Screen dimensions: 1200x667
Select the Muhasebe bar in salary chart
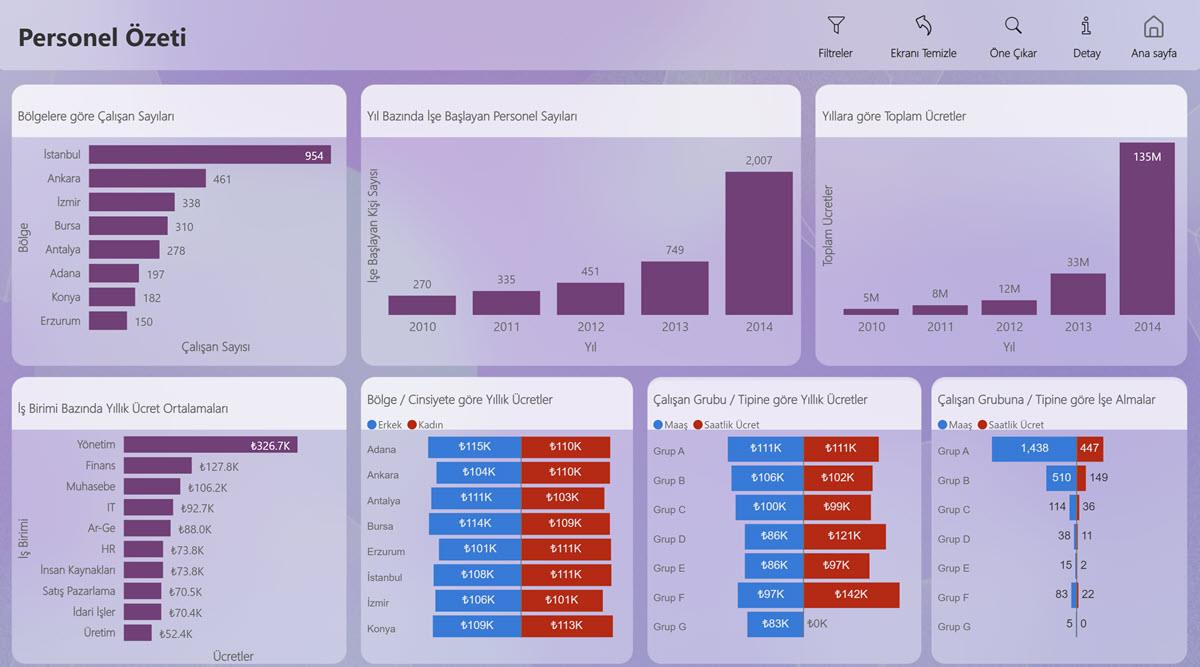153,487
